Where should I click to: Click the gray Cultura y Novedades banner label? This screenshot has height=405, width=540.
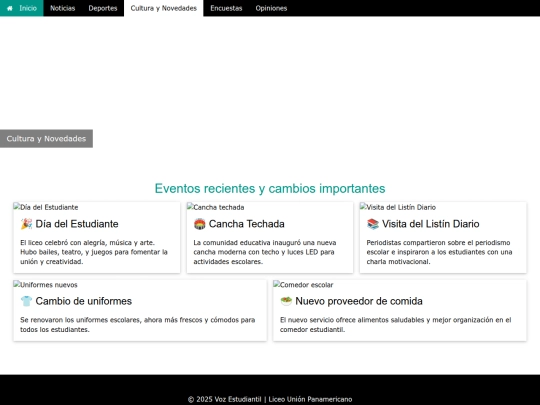pos(46,138)
